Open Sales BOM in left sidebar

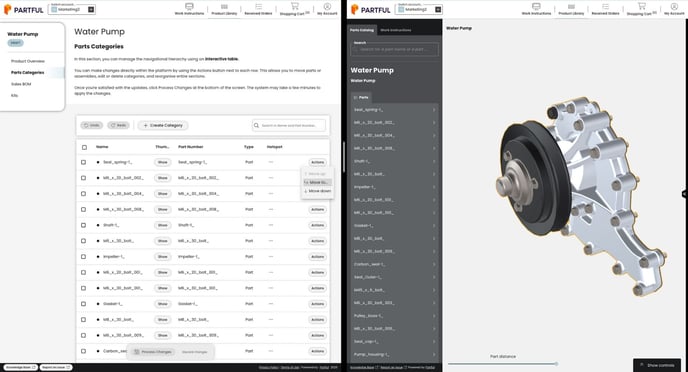pos(21,84)
